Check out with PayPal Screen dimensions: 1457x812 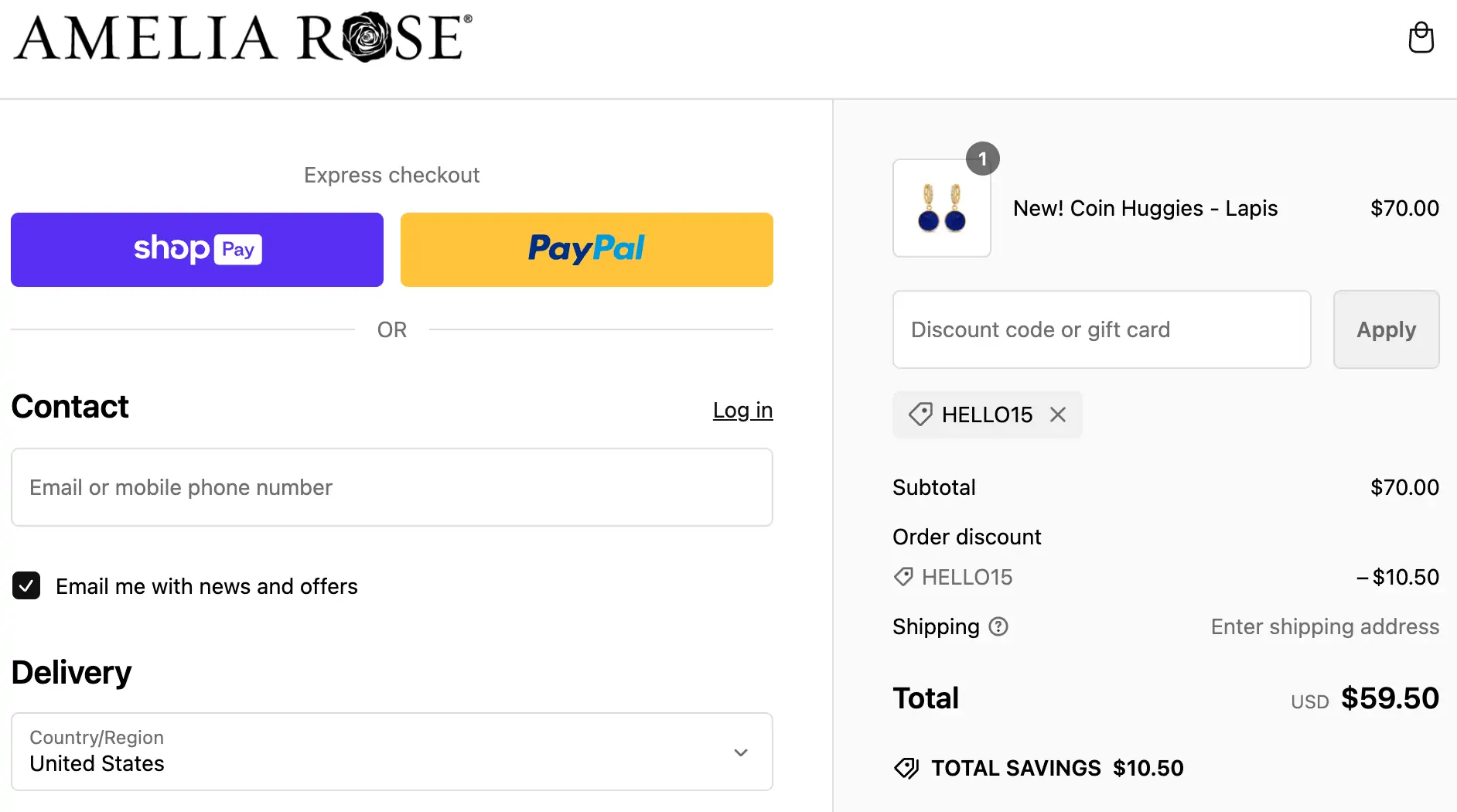point(586,250)
